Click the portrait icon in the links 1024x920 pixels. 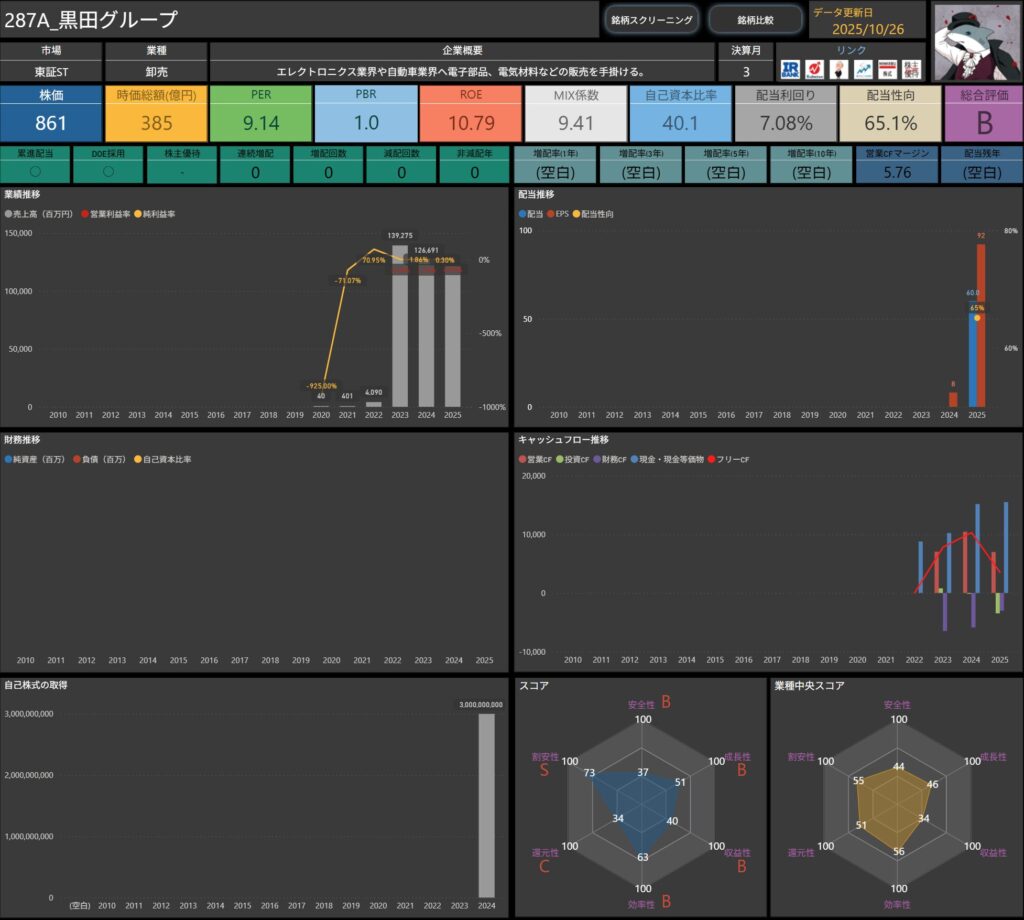[x=838, y=69]
